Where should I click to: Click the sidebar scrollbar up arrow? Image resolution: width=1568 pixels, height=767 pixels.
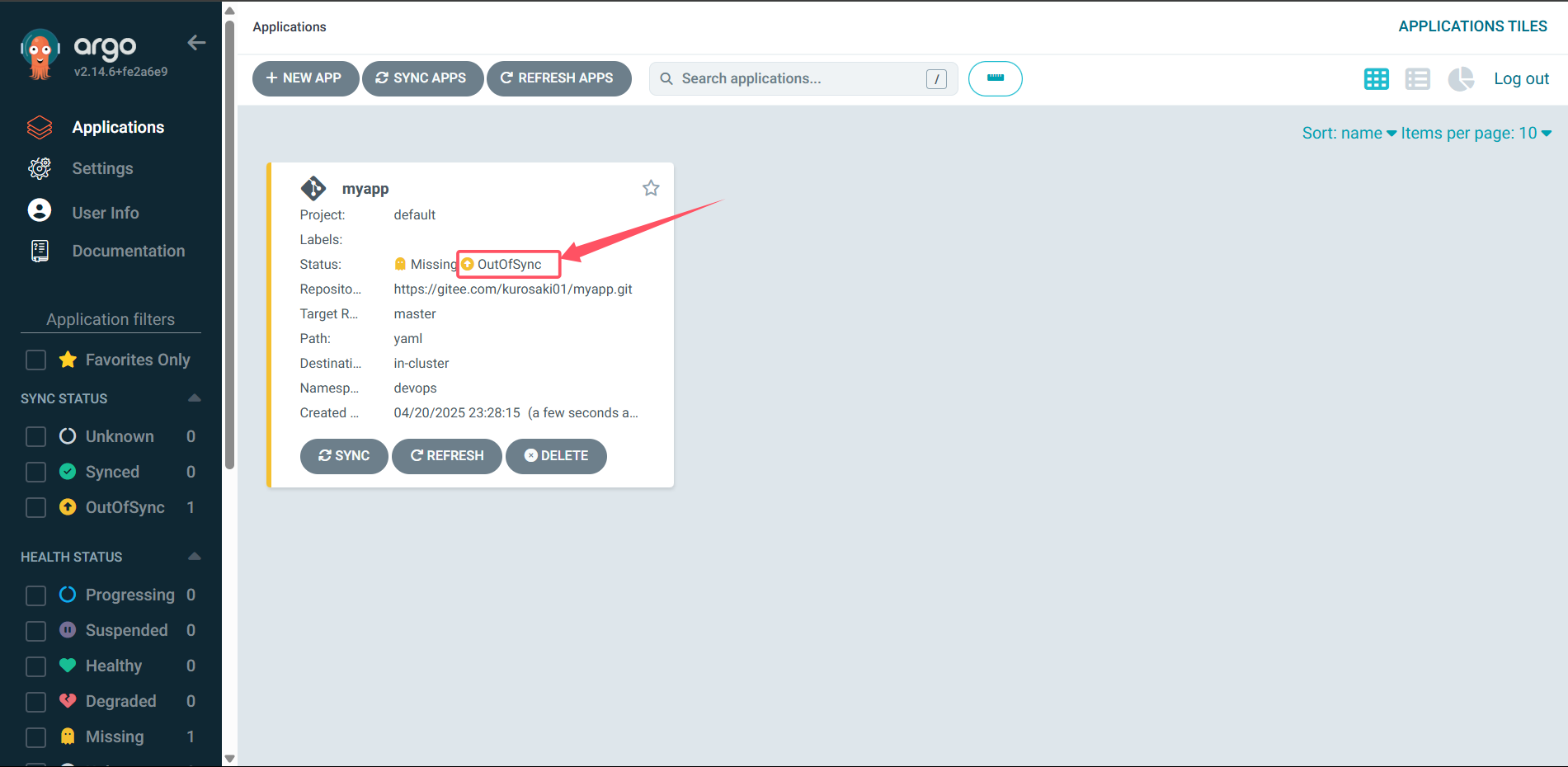[230, 11]
